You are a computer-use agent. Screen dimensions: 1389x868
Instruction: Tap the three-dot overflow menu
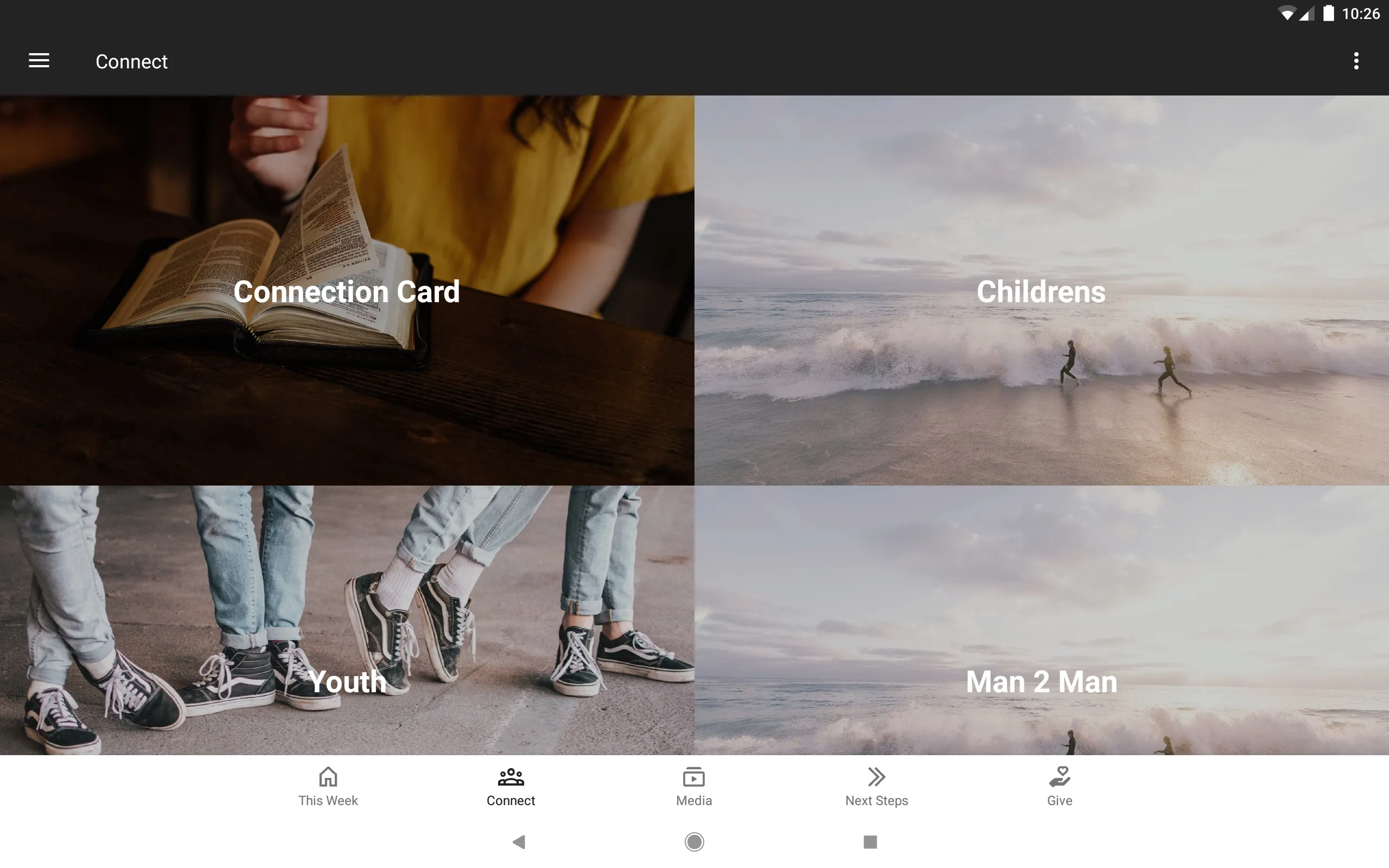tap(1356, 61)
